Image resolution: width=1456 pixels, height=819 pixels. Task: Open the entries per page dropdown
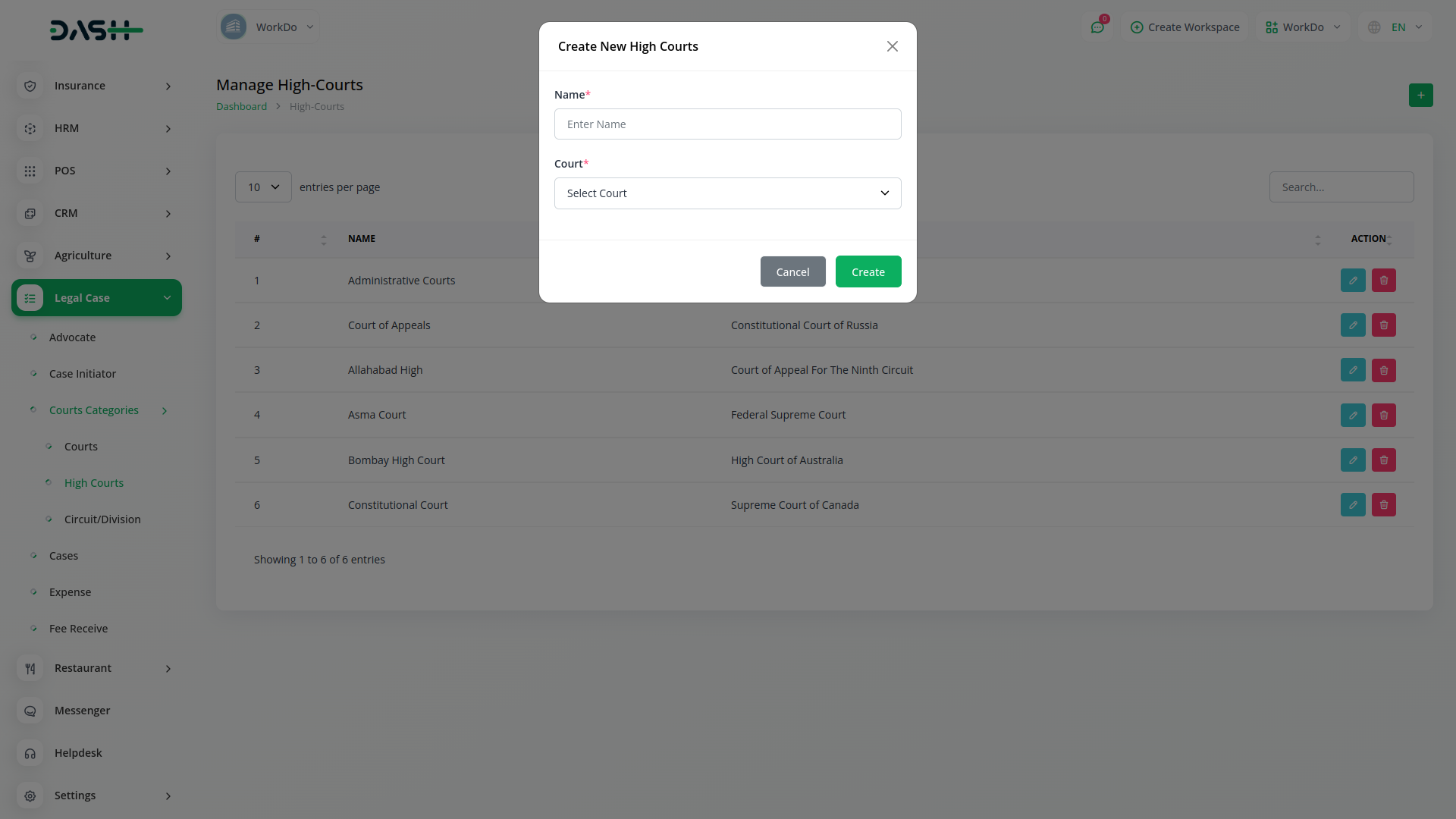(263, 187)
